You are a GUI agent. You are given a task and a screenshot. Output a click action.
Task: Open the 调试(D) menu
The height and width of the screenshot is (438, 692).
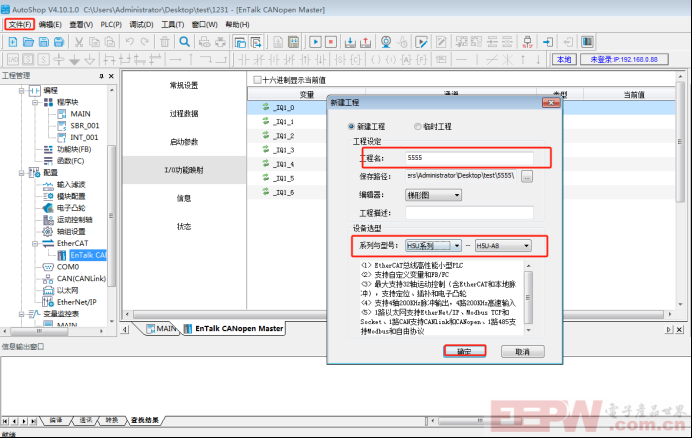(141, 24)
